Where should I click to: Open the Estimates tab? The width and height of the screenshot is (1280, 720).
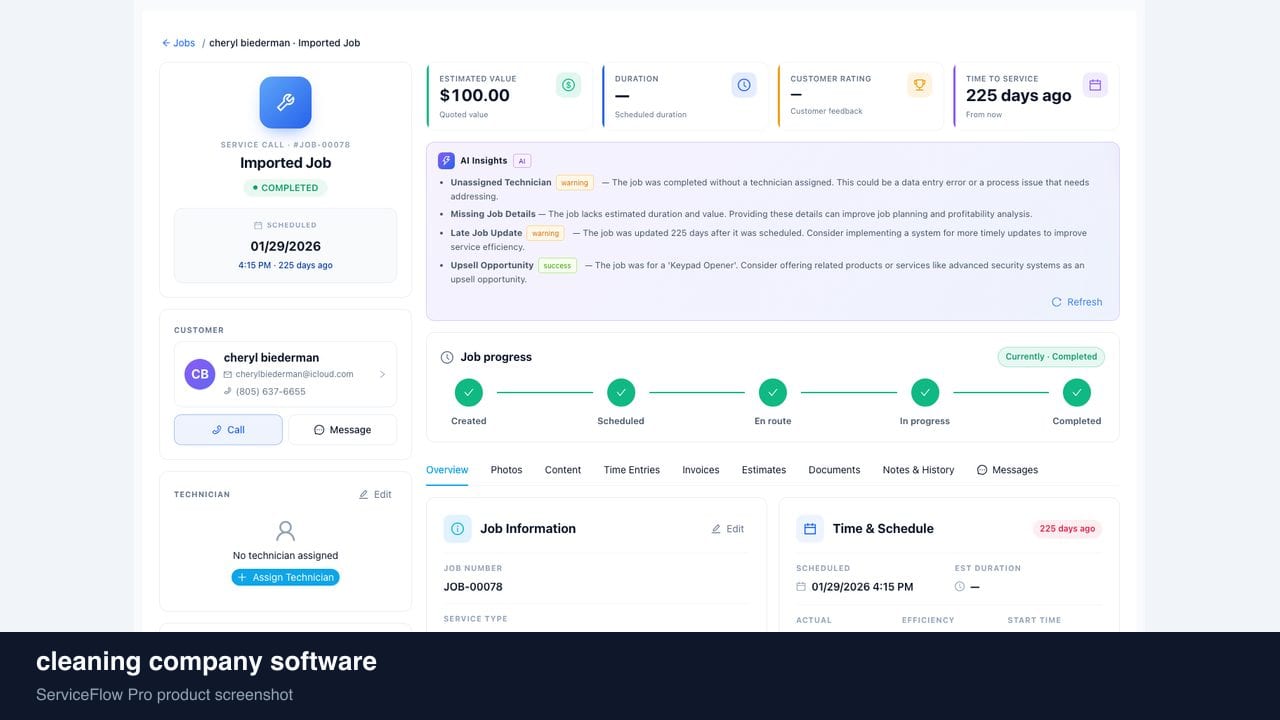coord(764,470)
